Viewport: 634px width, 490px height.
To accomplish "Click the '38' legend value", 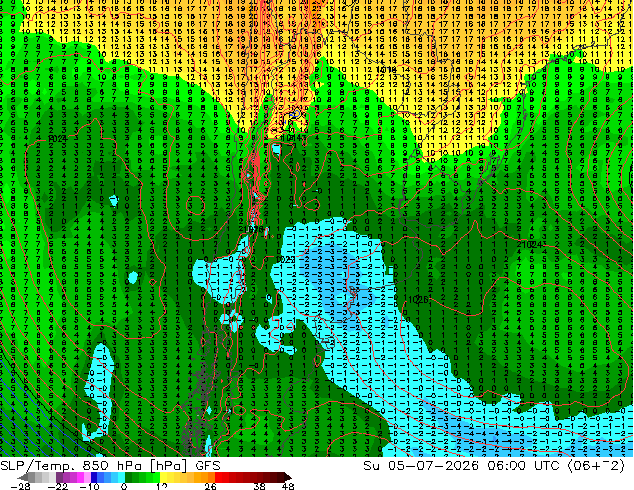I will tap(259, 486).
